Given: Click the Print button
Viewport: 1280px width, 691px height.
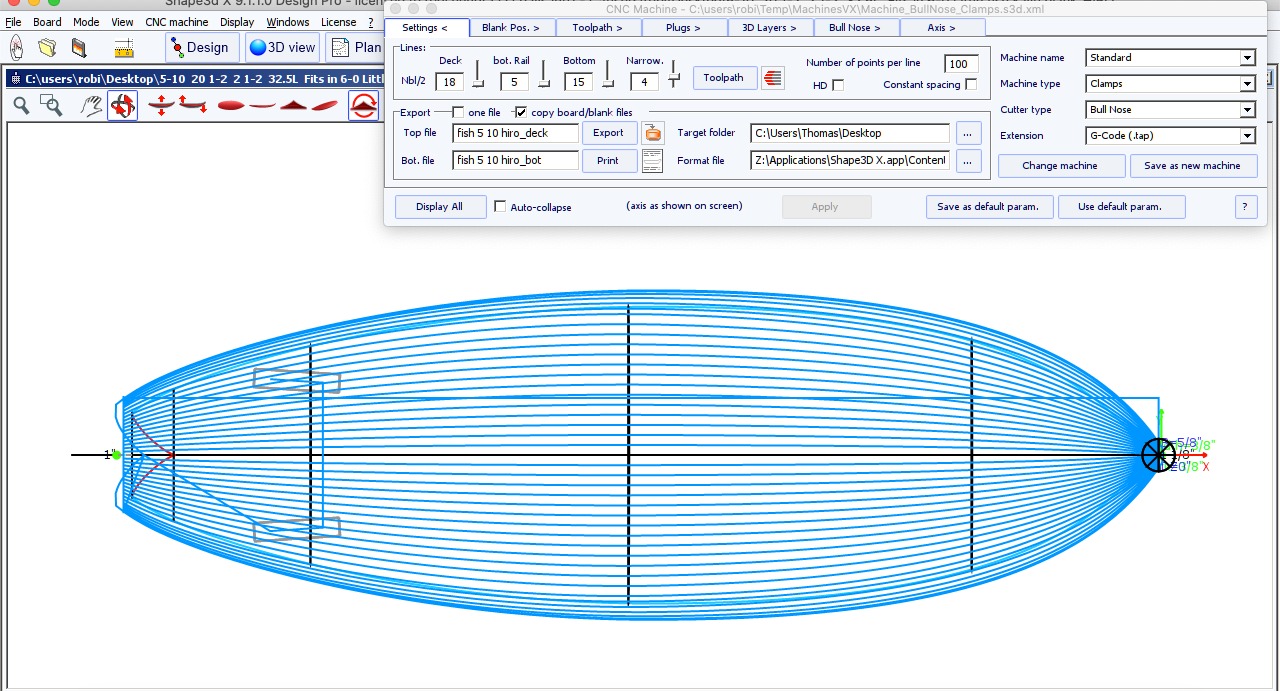Looking at the screenshot, I should pos(608,160).
